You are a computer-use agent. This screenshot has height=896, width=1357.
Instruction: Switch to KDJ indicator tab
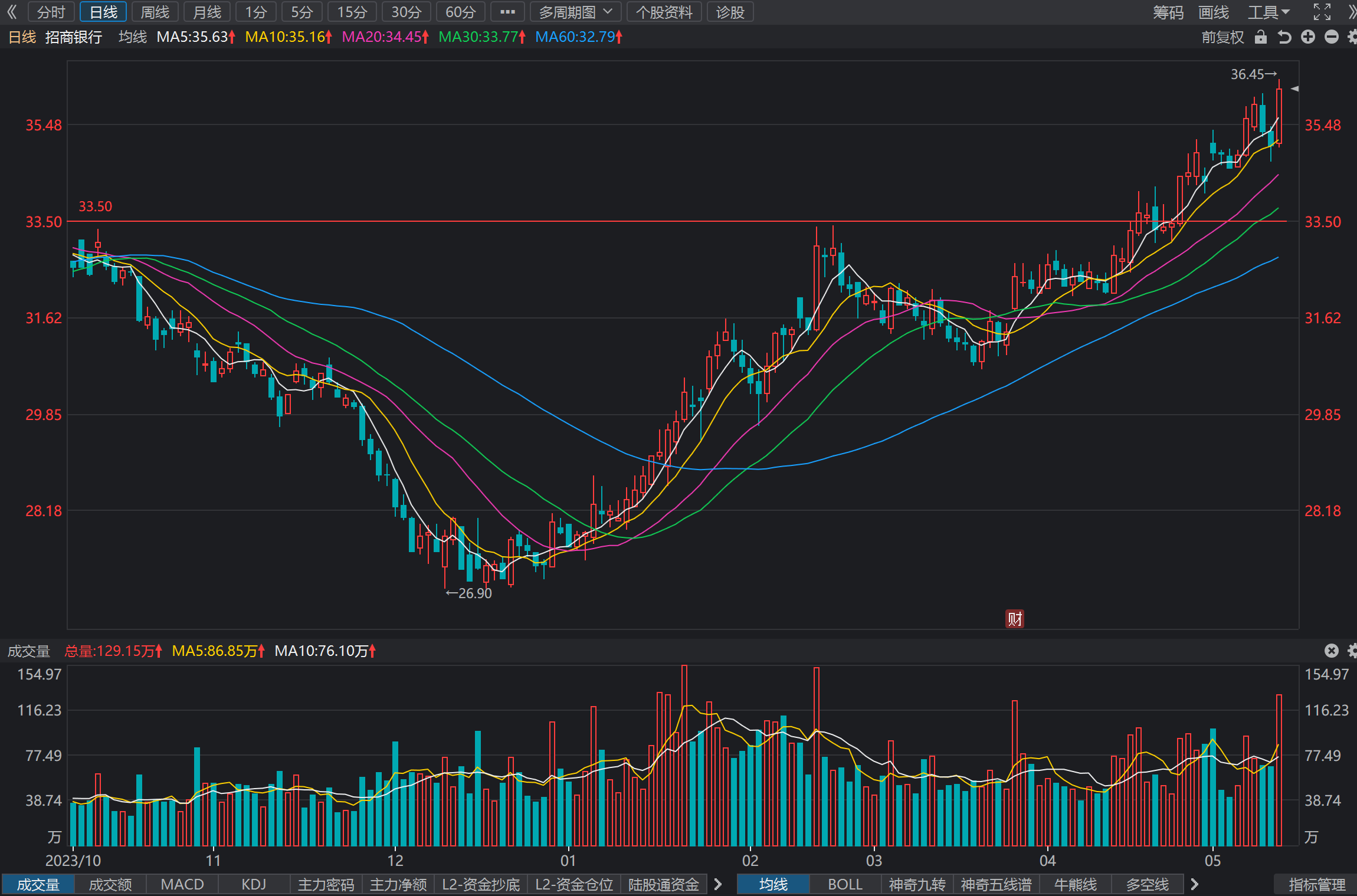tap(254, 885)
